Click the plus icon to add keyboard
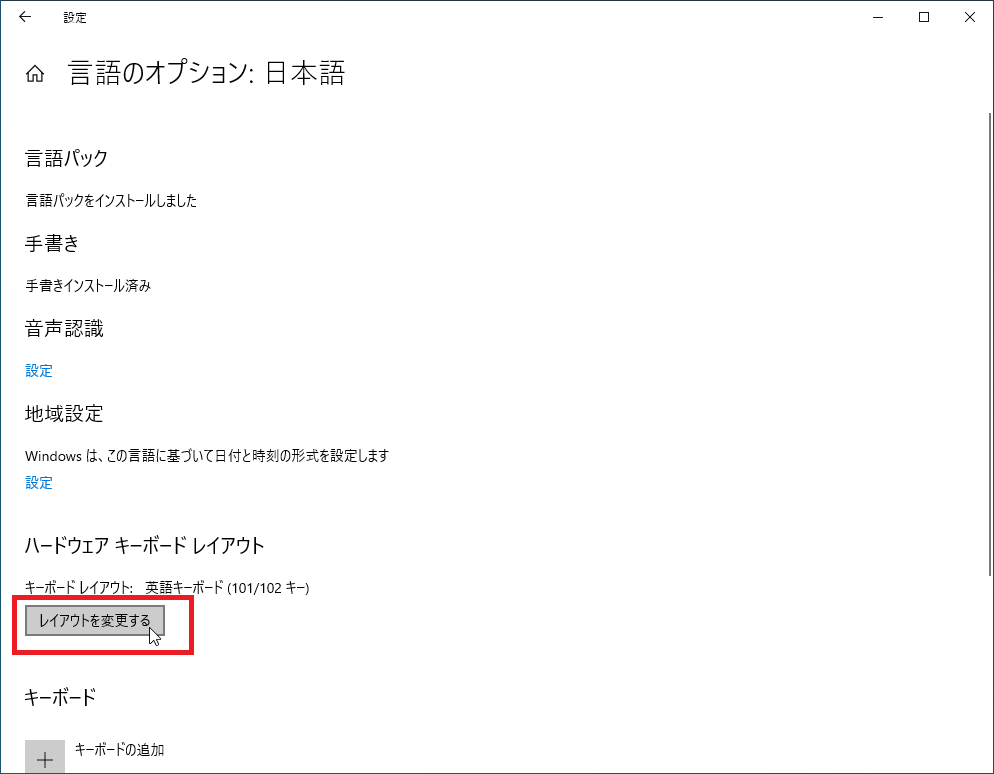This screenshot has height=774, width=994. pos(45,757)
